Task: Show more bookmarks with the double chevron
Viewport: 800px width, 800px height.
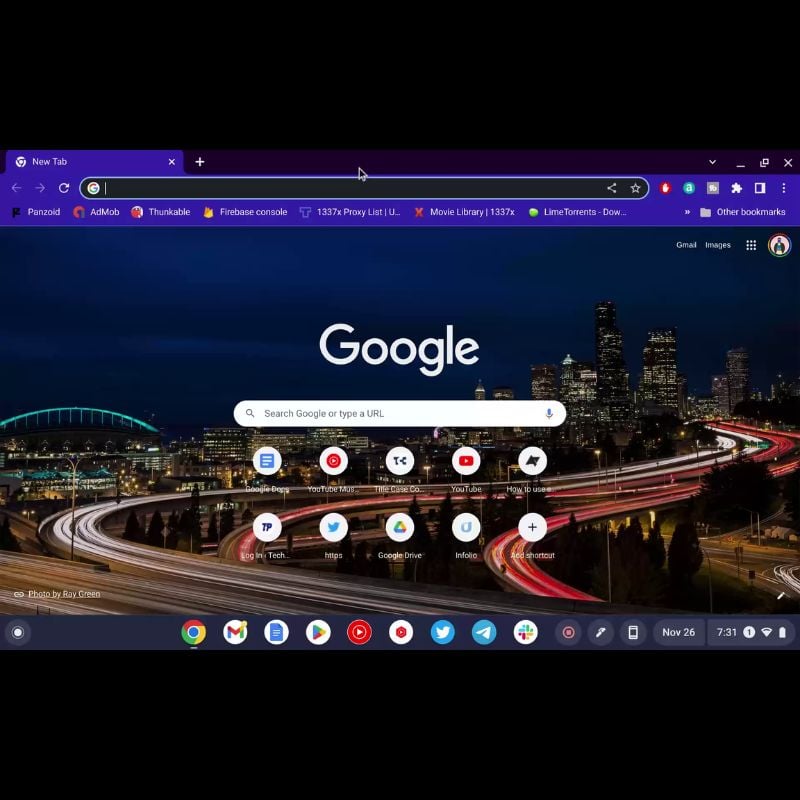Action: click(x=687, y=212)
